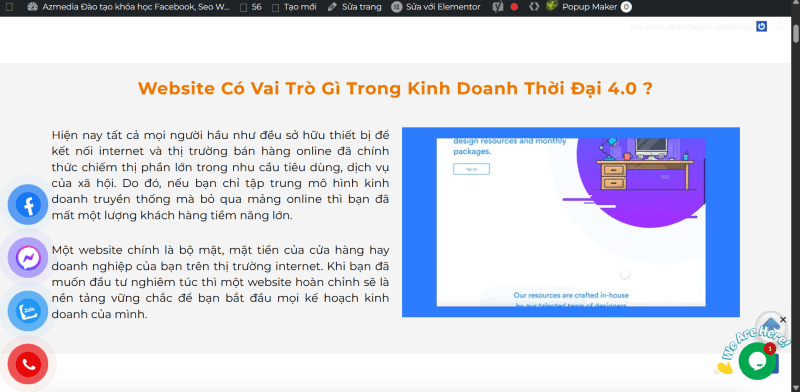Choose Sửa với Elementor
Viewport: 800px width, 392px height.
[443, 7]
